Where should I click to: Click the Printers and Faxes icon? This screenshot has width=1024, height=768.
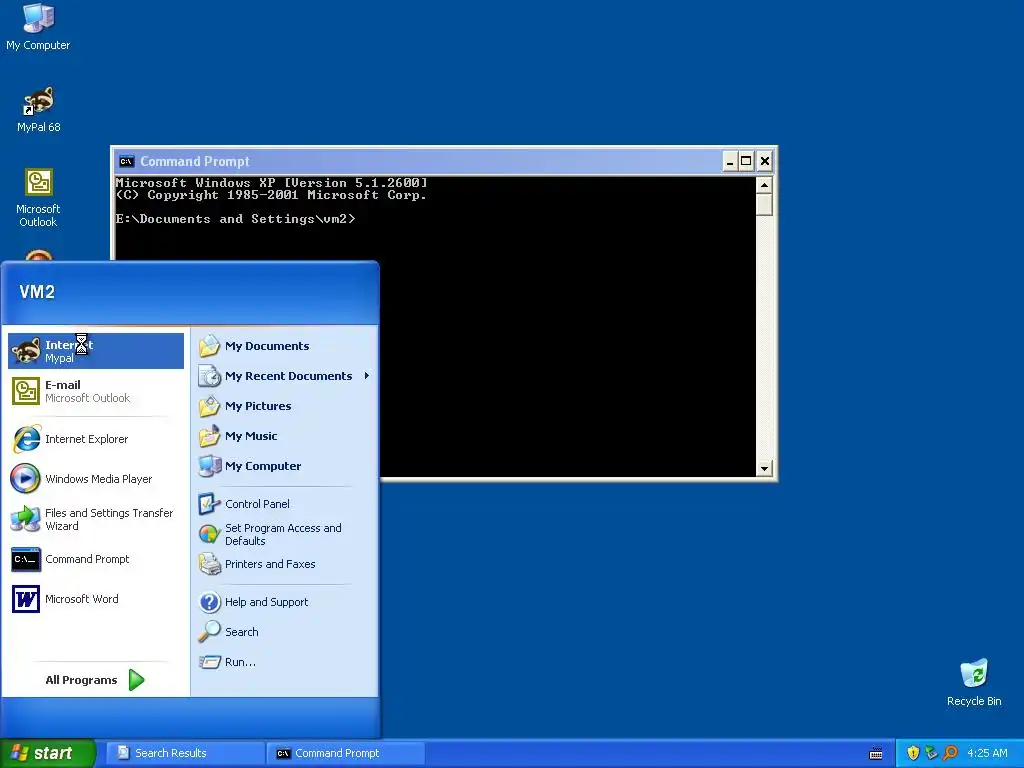pos(210,564)
